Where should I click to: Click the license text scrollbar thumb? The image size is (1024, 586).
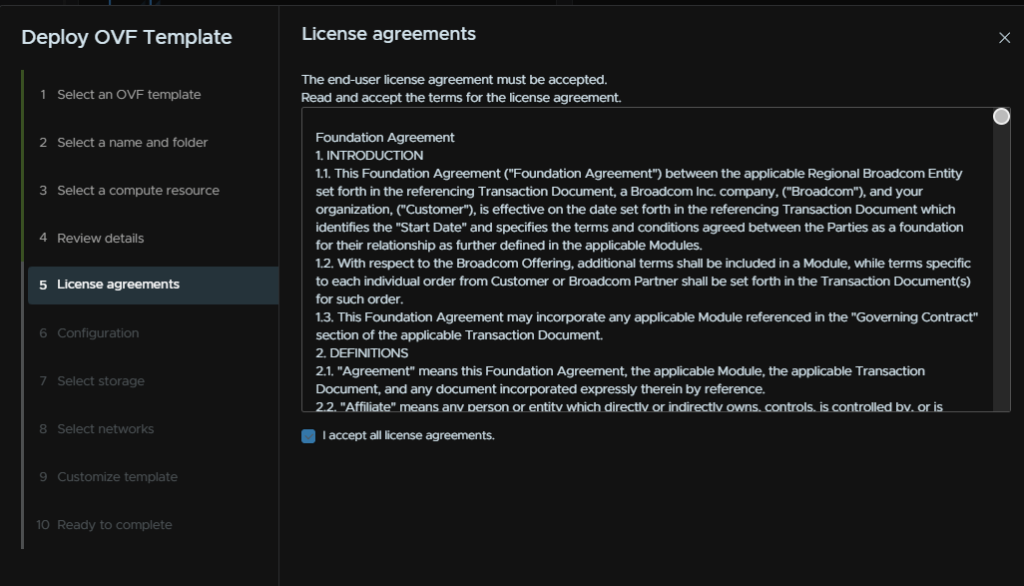pyautogui.click(x=1001, y=116)
